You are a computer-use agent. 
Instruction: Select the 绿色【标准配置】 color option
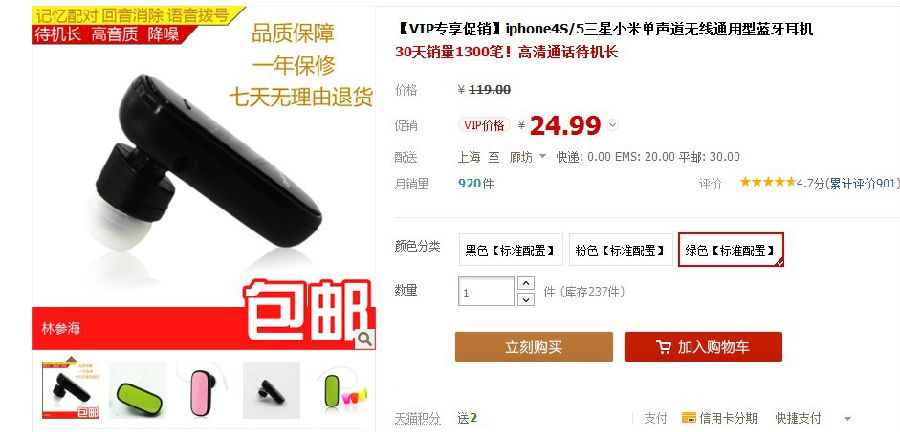(731, 250)
